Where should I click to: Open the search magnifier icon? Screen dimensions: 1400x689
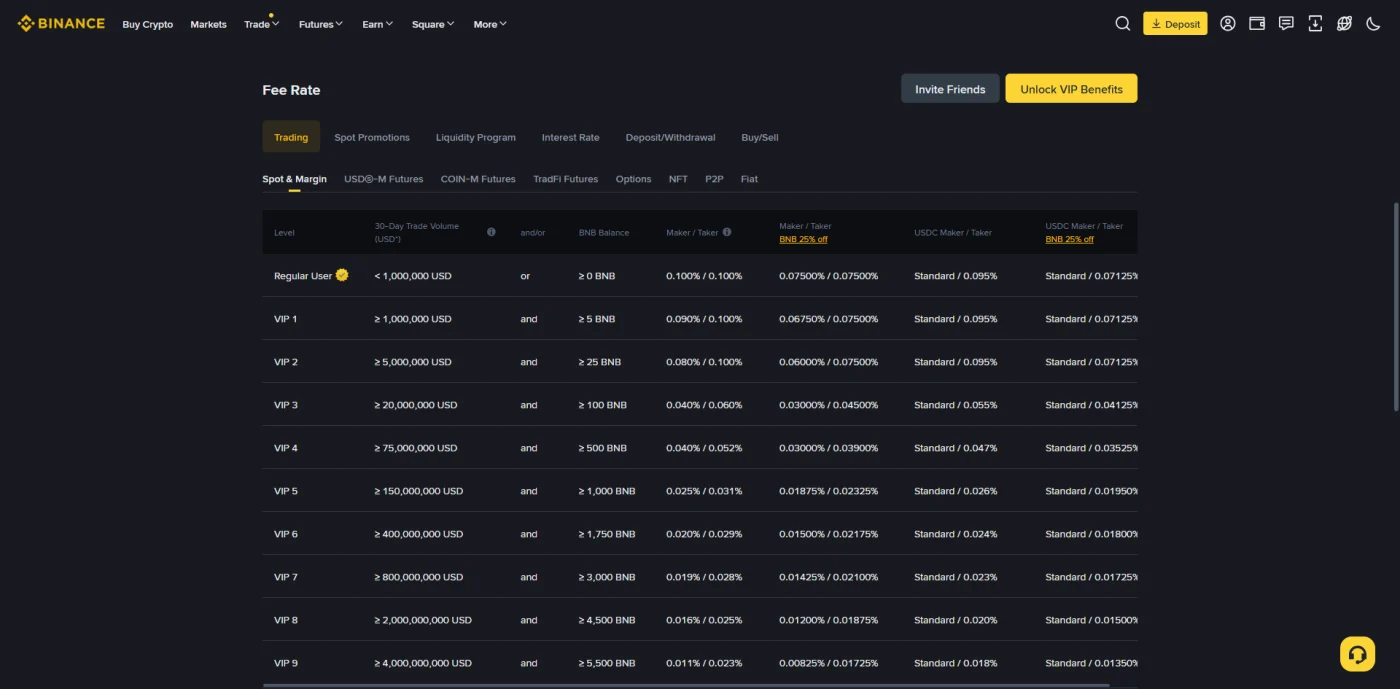[x=1123, y=23]
